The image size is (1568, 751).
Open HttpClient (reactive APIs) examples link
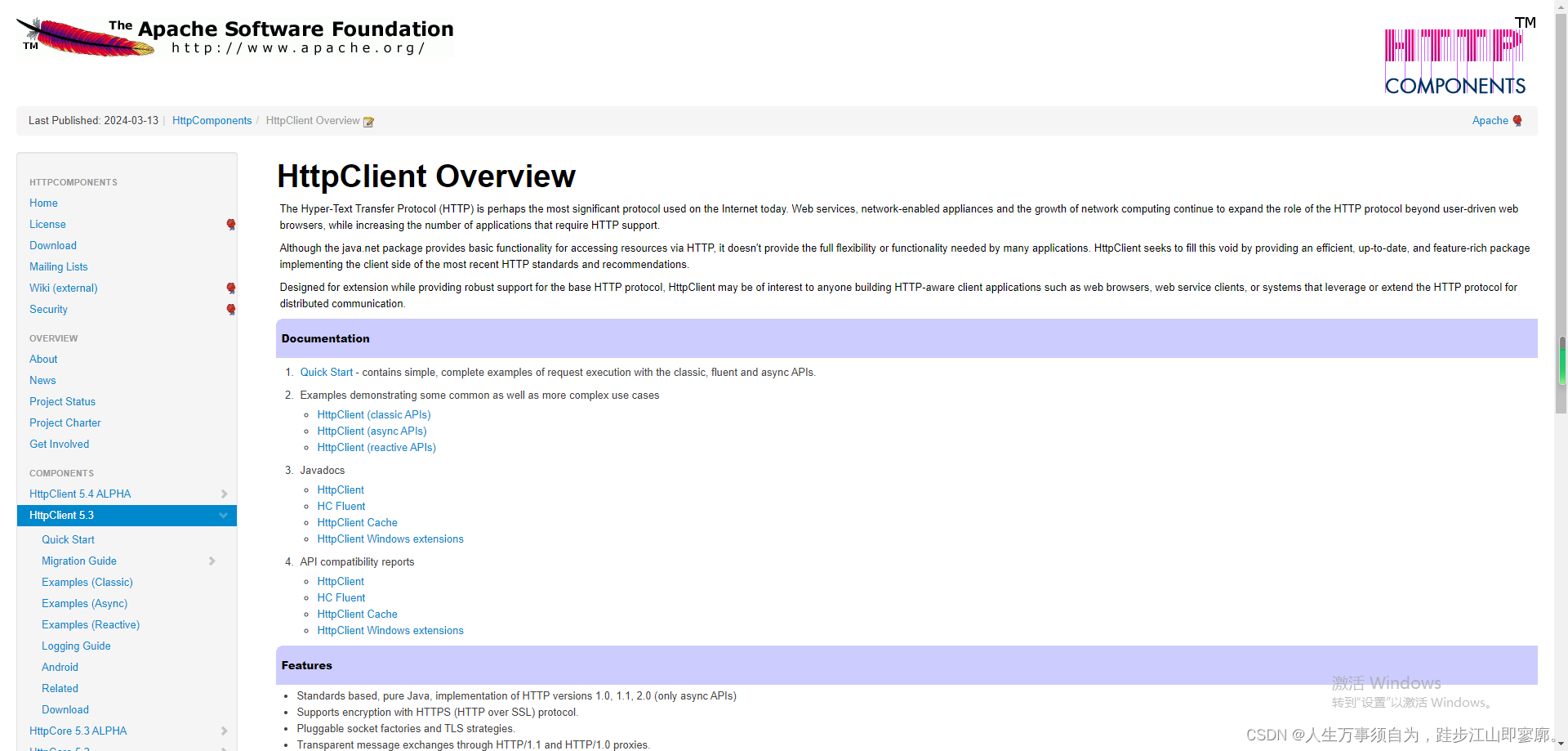pyautogui.click(x=376, y=448)
